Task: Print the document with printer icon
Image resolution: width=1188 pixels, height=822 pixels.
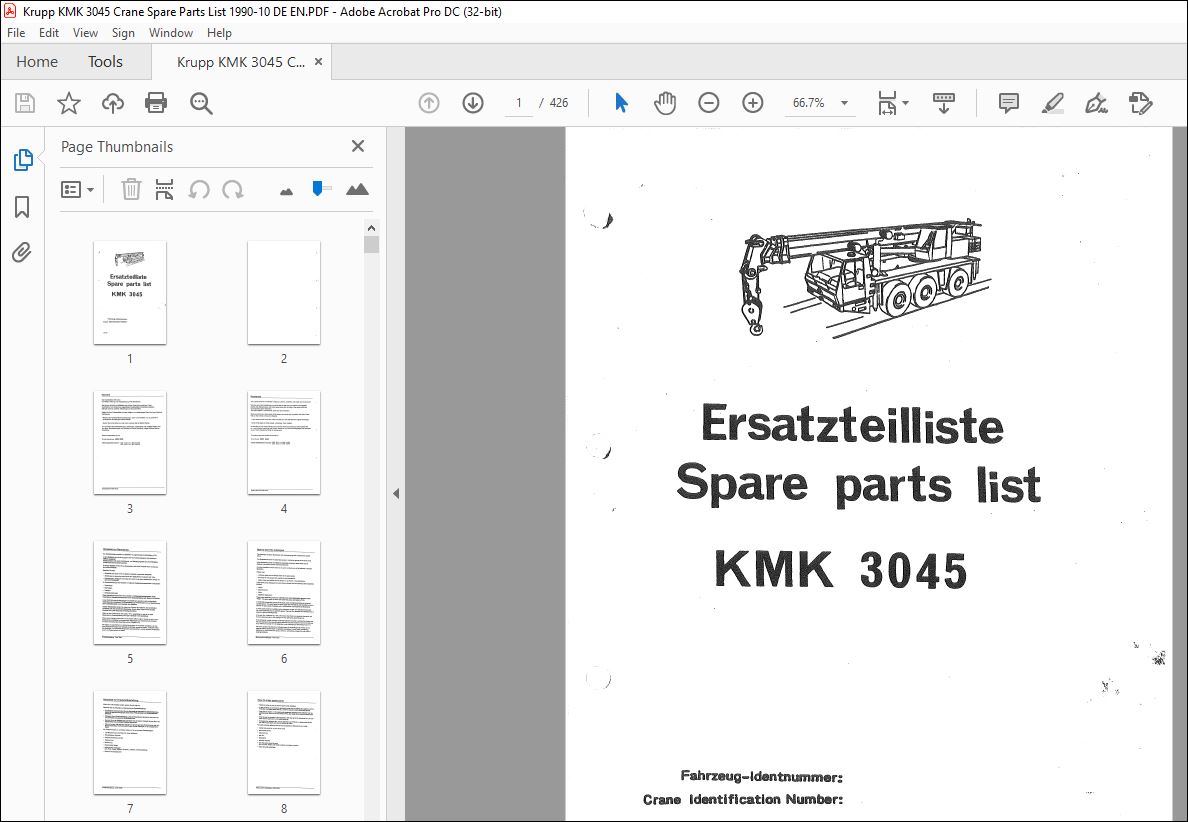Action: [156, 103]
